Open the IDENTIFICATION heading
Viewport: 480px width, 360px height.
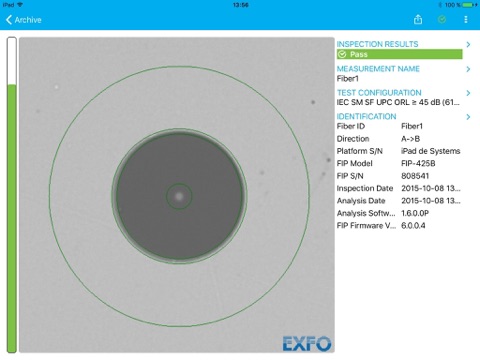pos(366,116)
